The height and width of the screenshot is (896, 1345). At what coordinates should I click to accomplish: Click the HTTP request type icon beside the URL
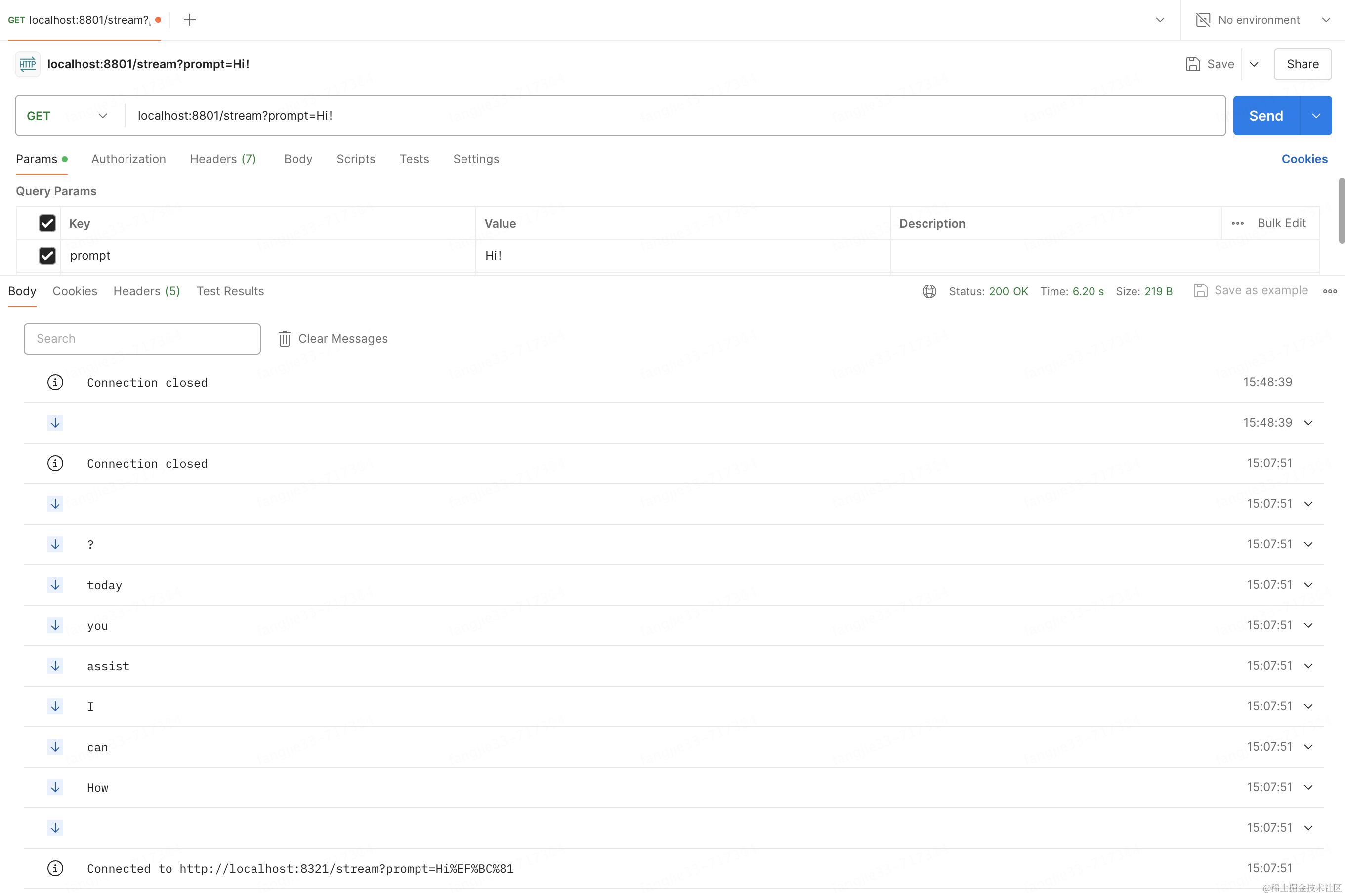27,63
